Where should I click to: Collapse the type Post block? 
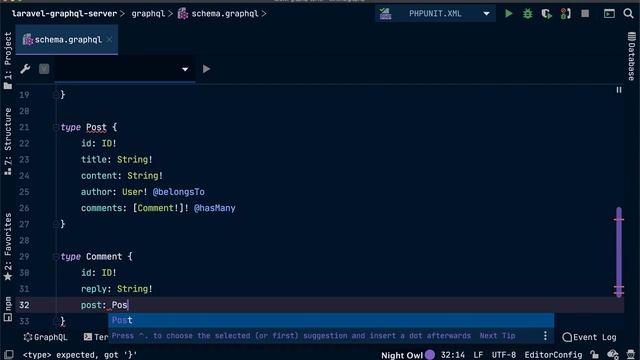point(56,127)
